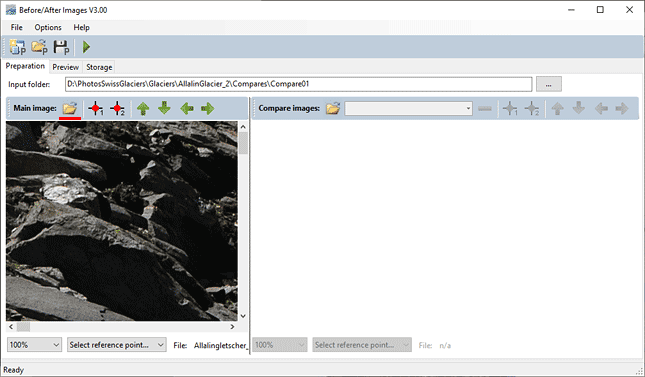Move main image up with green arrow
This screenshot has width=645, height=377.
143,109
